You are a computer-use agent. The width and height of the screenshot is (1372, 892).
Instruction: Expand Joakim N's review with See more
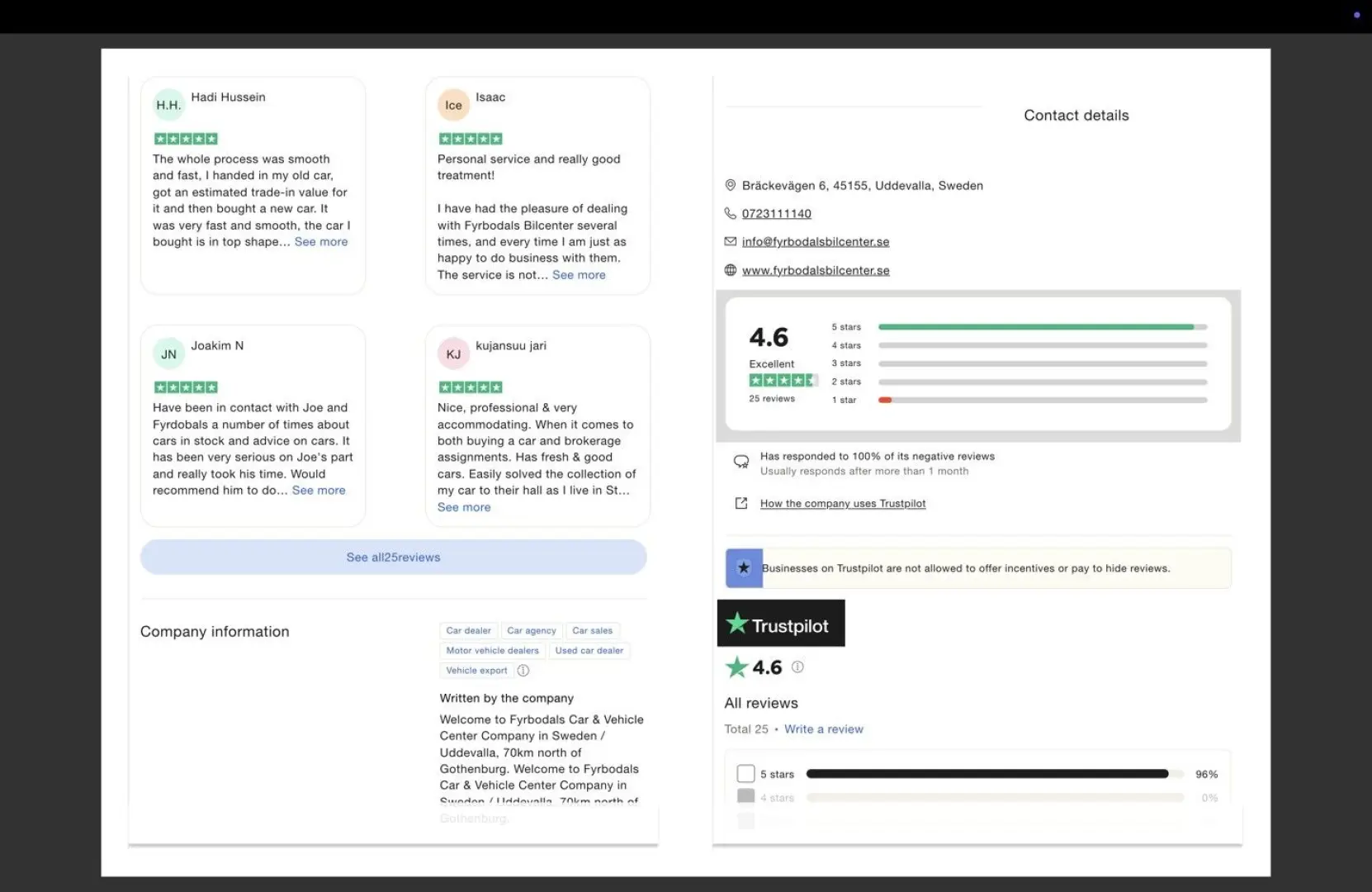319,491
